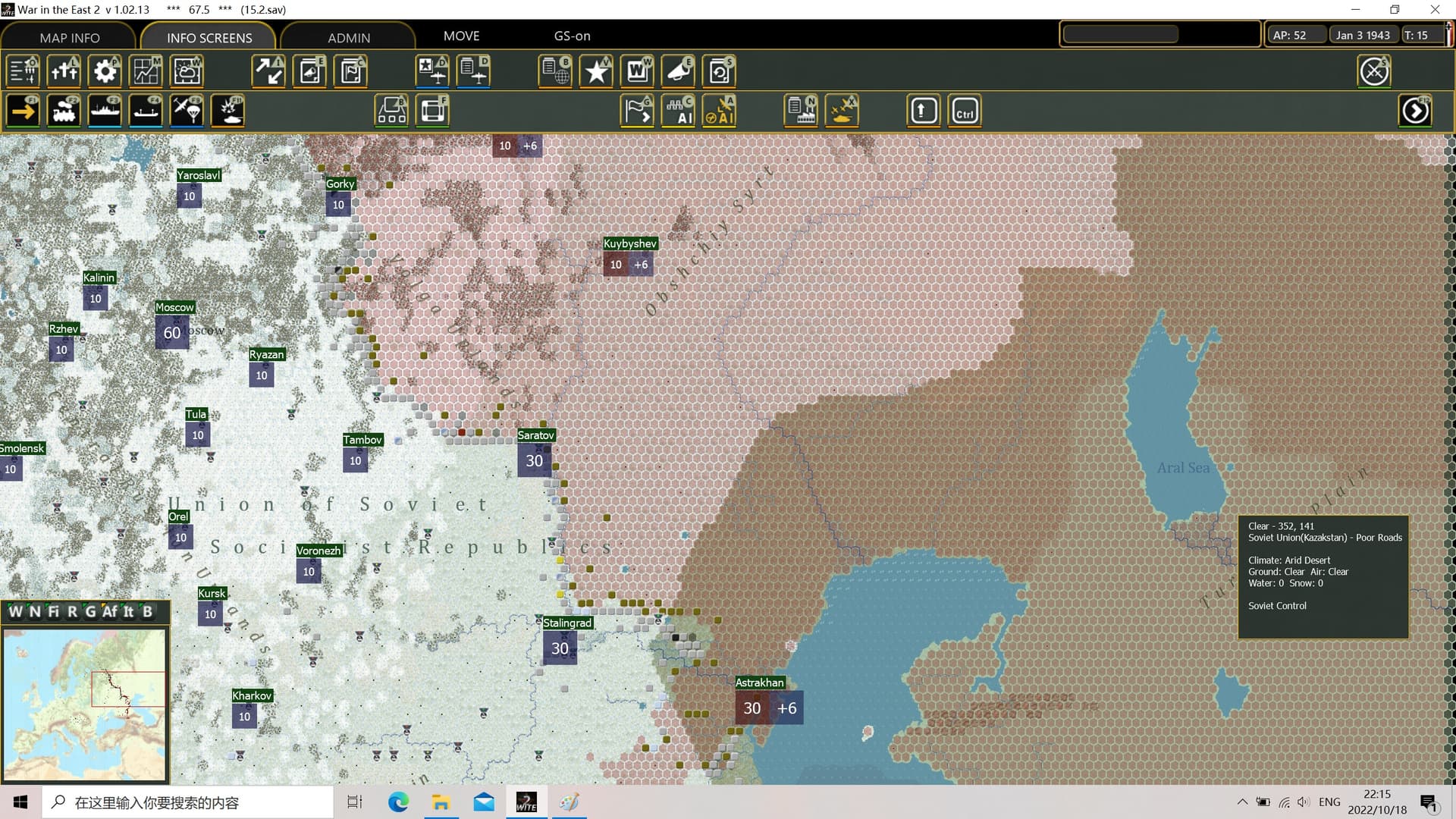Viewport: 1456px width, 819px height.
Task: Open Microsoft Edge from the taskbar
Action: click(398, 802)
